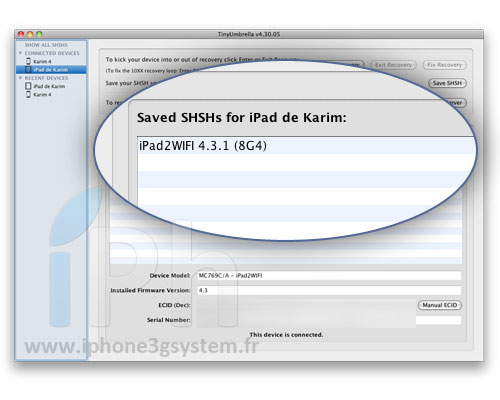Viewport: 500px width, 400px height.
Task: Select Karim 4 under Recent Devices
Action: tap(42, 95)
